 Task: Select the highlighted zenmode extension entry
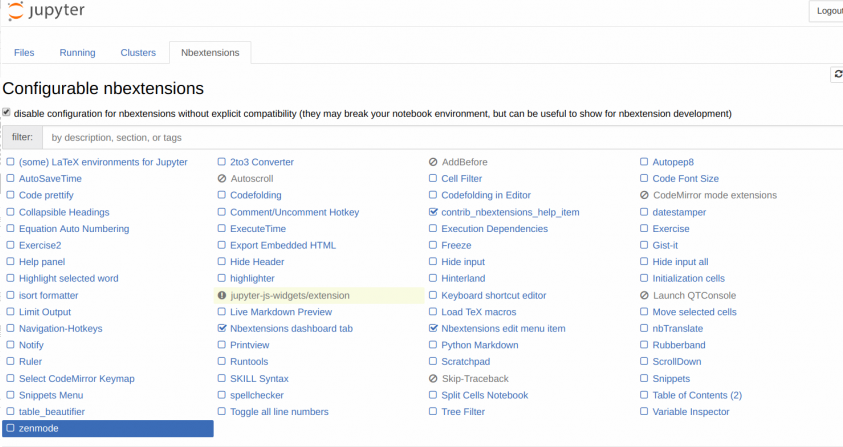click(108, 428)
